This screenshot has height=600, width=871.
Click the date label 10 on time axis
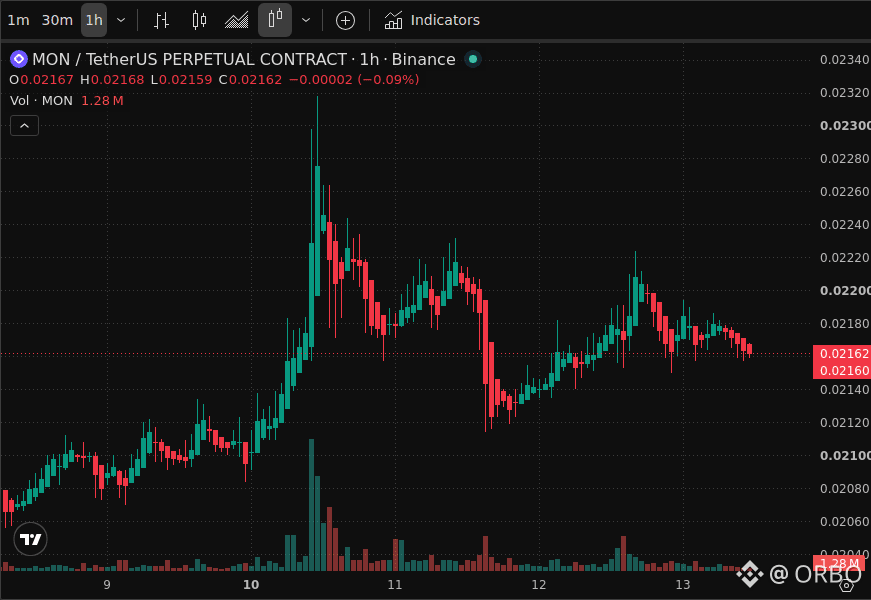coord(251,584)
